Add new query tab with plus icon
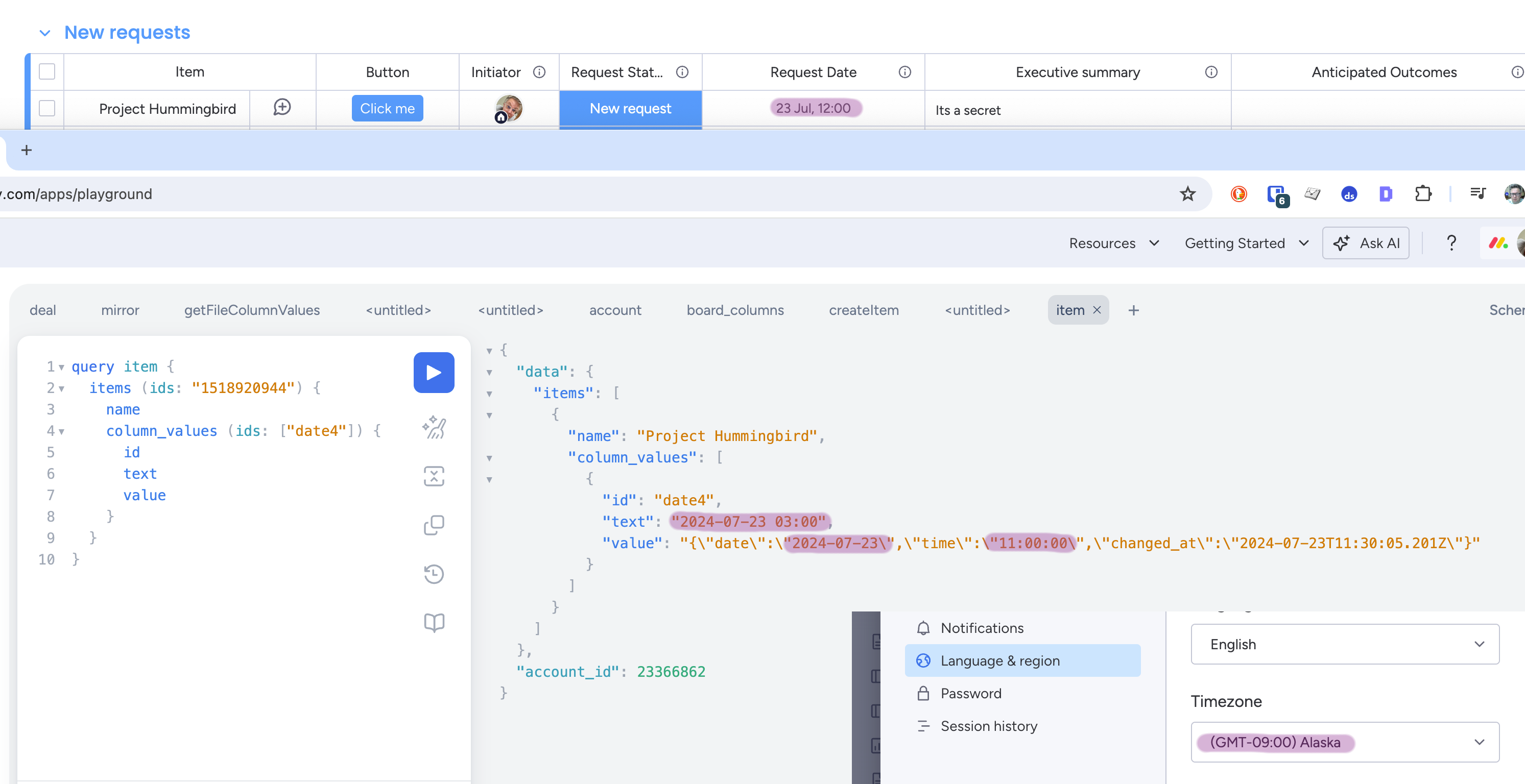The image size is (1525, 784). click(1133, 310)
